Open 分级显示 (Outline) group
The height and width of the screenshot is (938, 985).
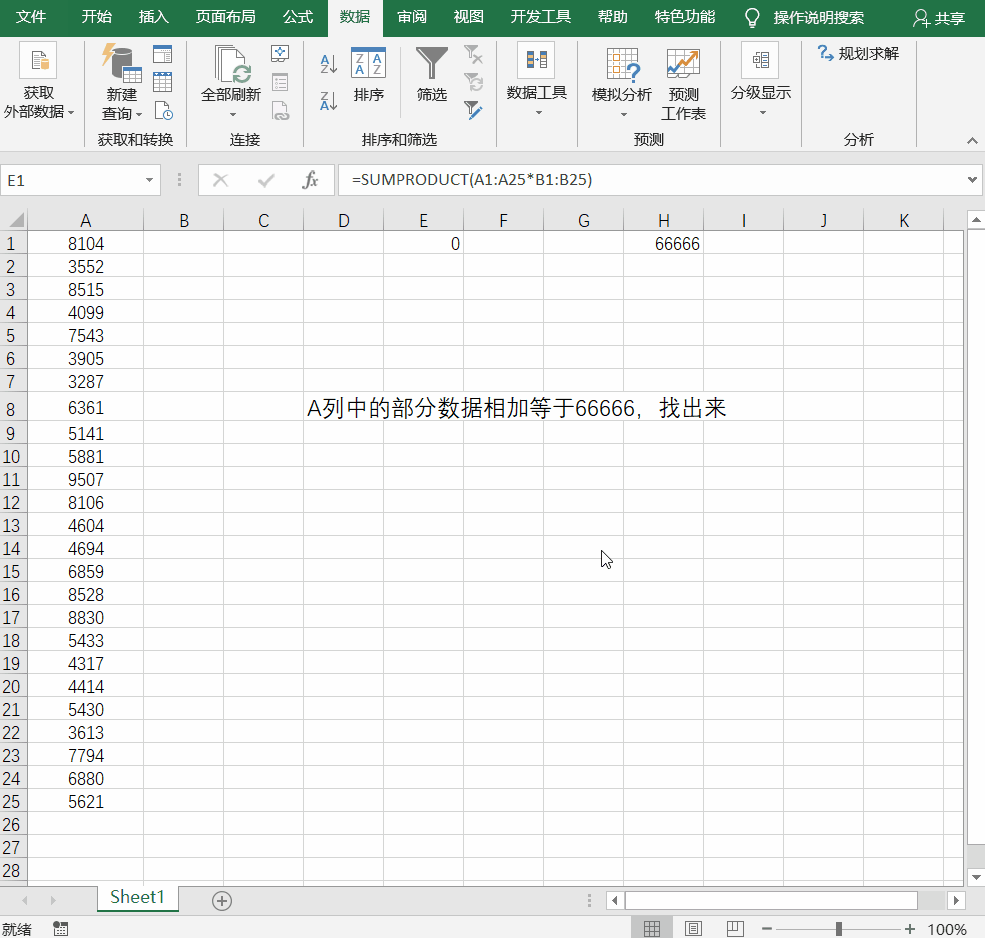(x=761, y=79)
